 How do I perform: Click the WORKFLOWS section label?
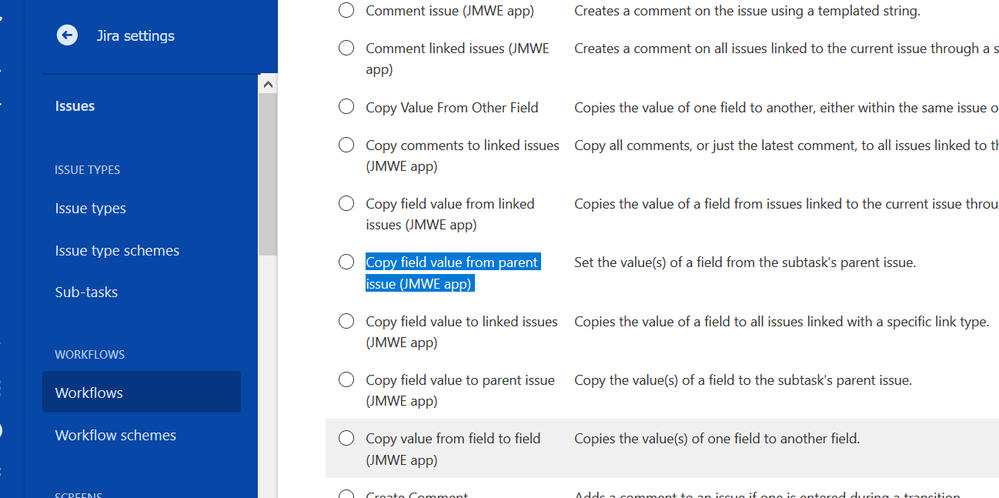tap(89, 354)
